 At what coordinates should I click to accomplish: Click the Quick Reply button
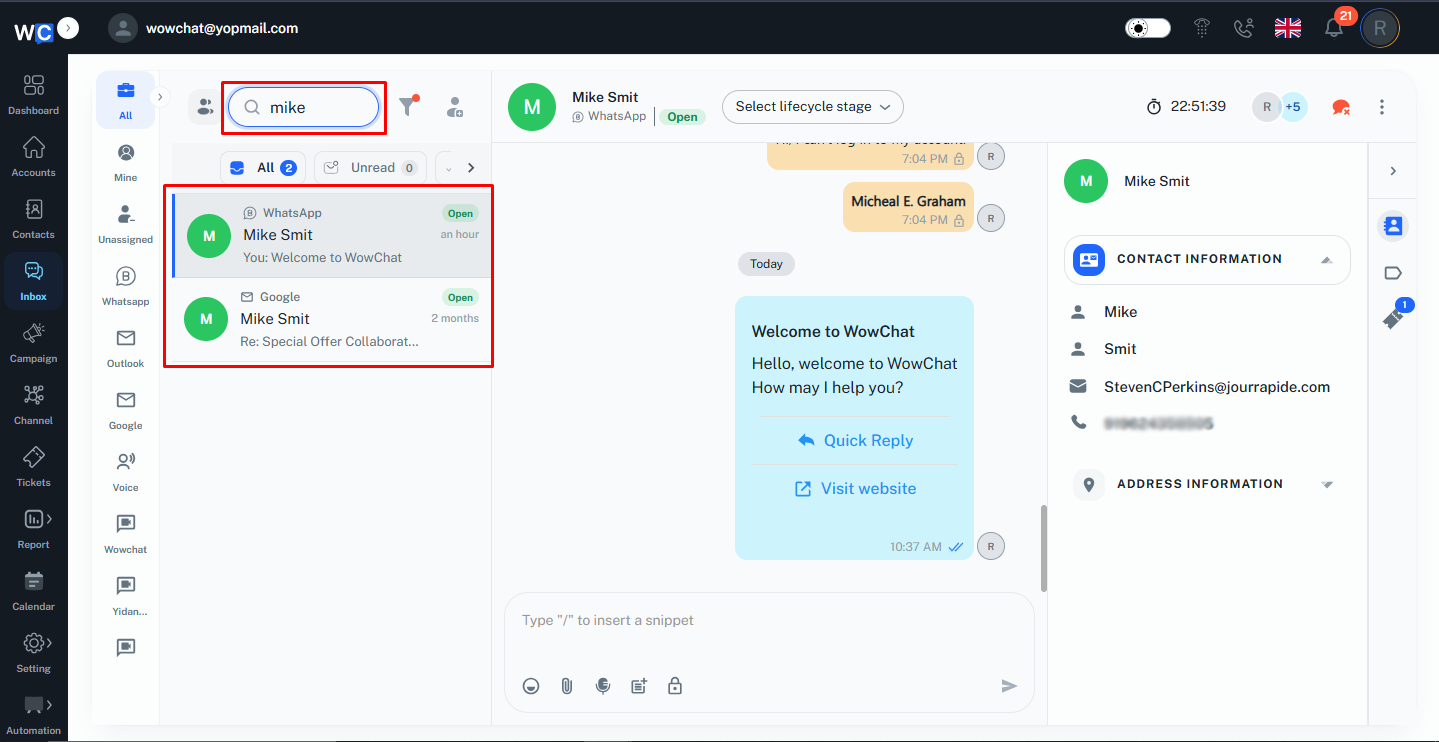point(855,441)
